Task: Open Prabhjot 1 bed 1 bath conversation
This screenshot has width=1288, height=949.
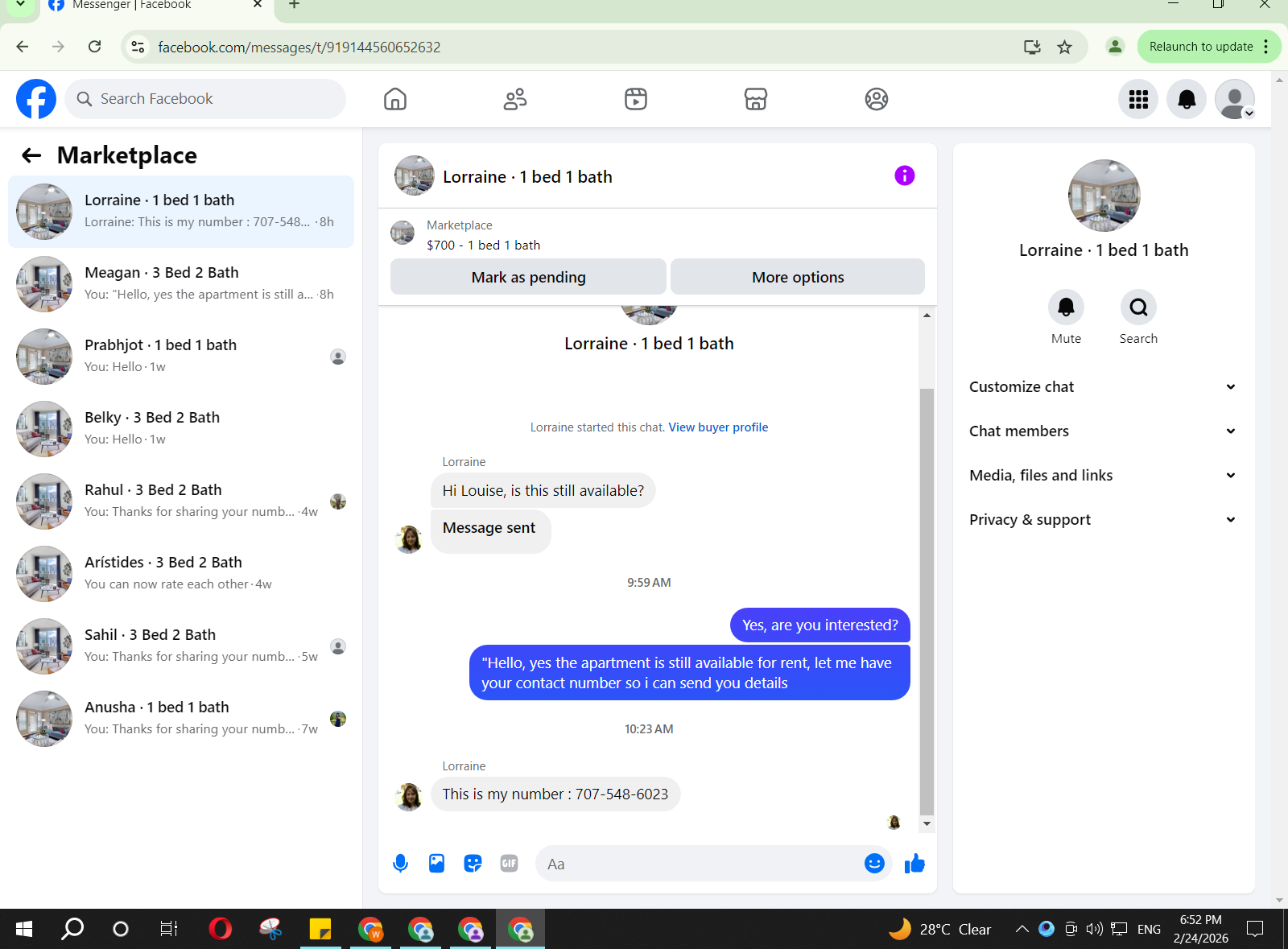Action: click(x=181, y=357)
